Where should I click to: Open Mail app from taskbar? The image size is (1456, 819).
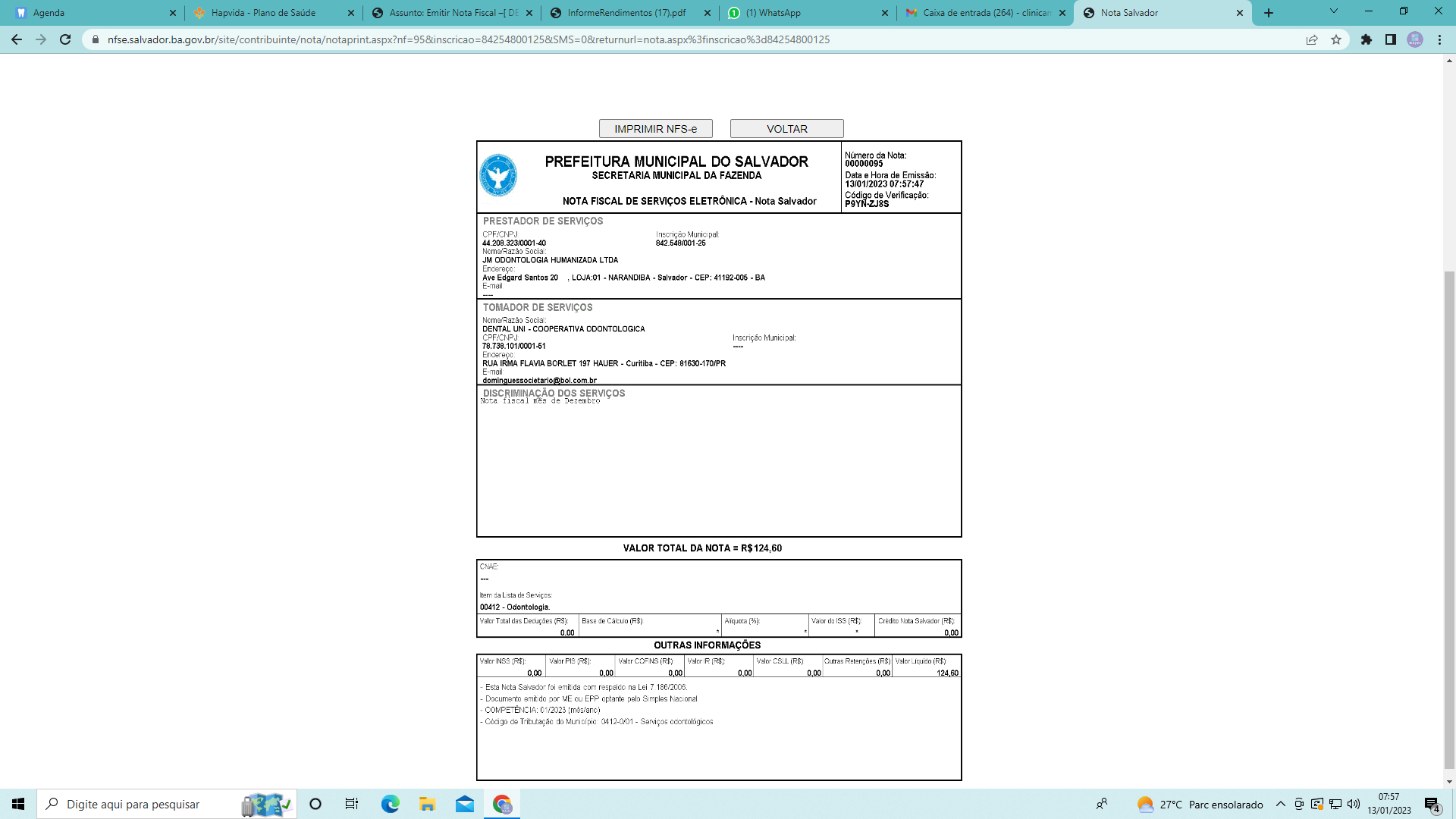tap(465, 804)
